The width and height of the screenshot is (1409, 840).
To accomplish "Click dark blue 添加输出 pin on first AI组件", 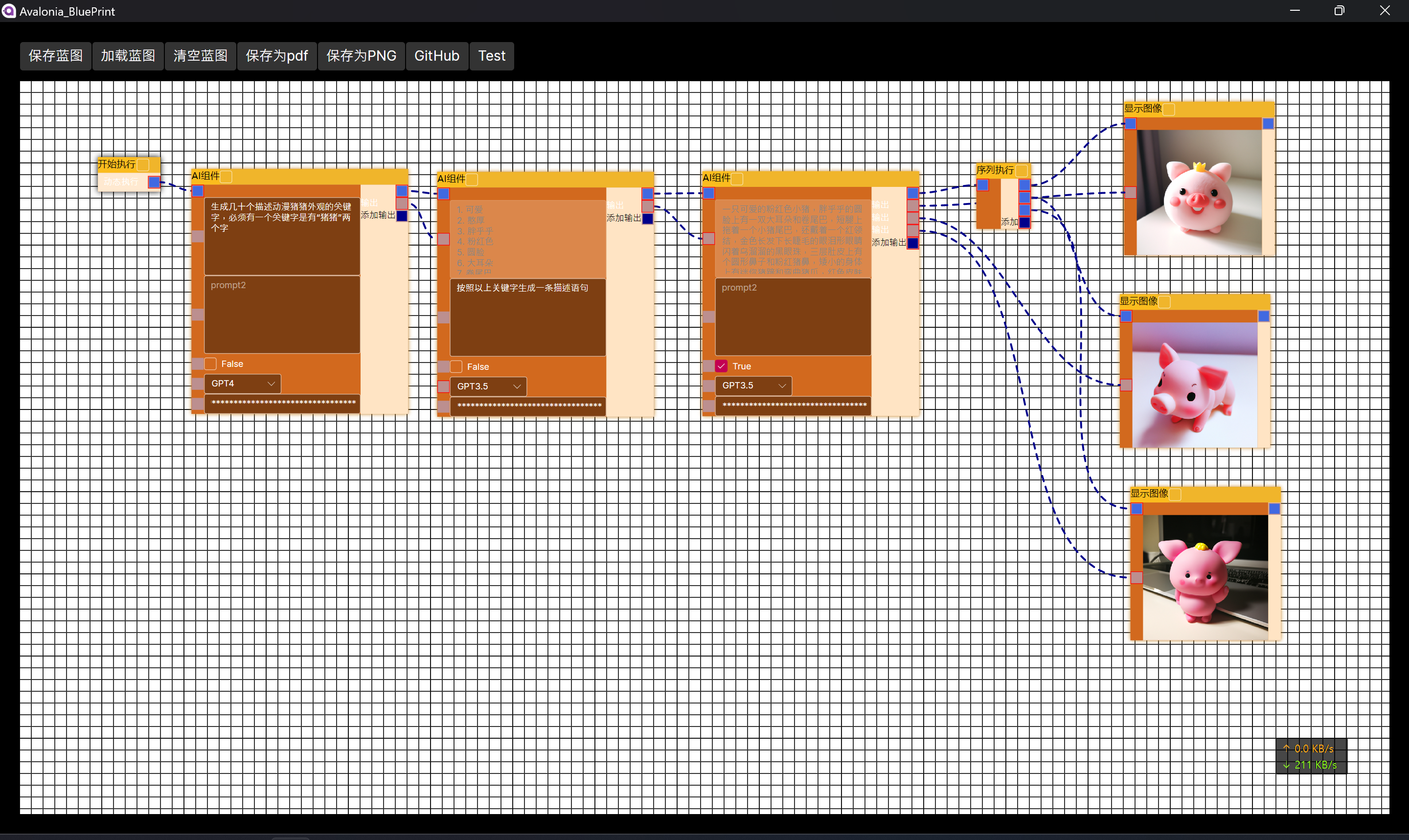I will pos(402,216).
